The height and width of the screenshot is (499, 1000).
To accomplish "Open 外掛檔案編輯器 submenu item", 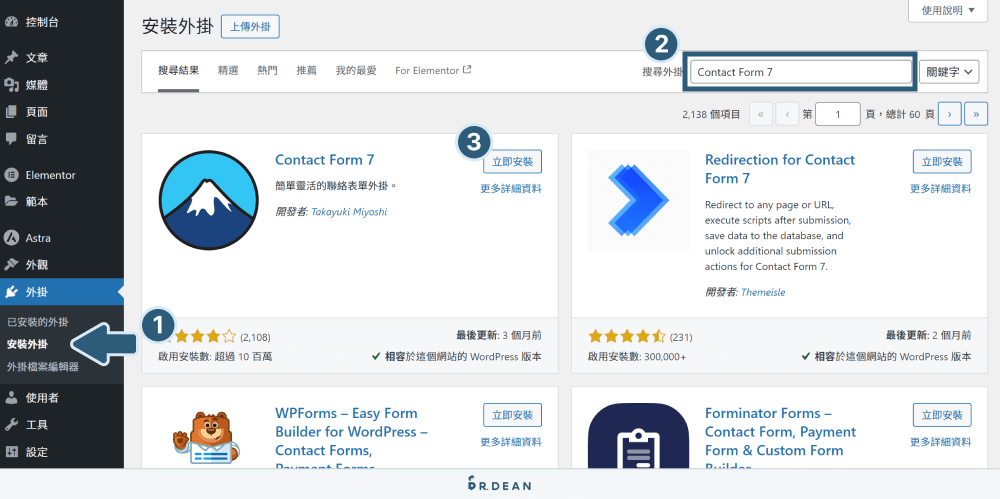I will pos(43,367).
